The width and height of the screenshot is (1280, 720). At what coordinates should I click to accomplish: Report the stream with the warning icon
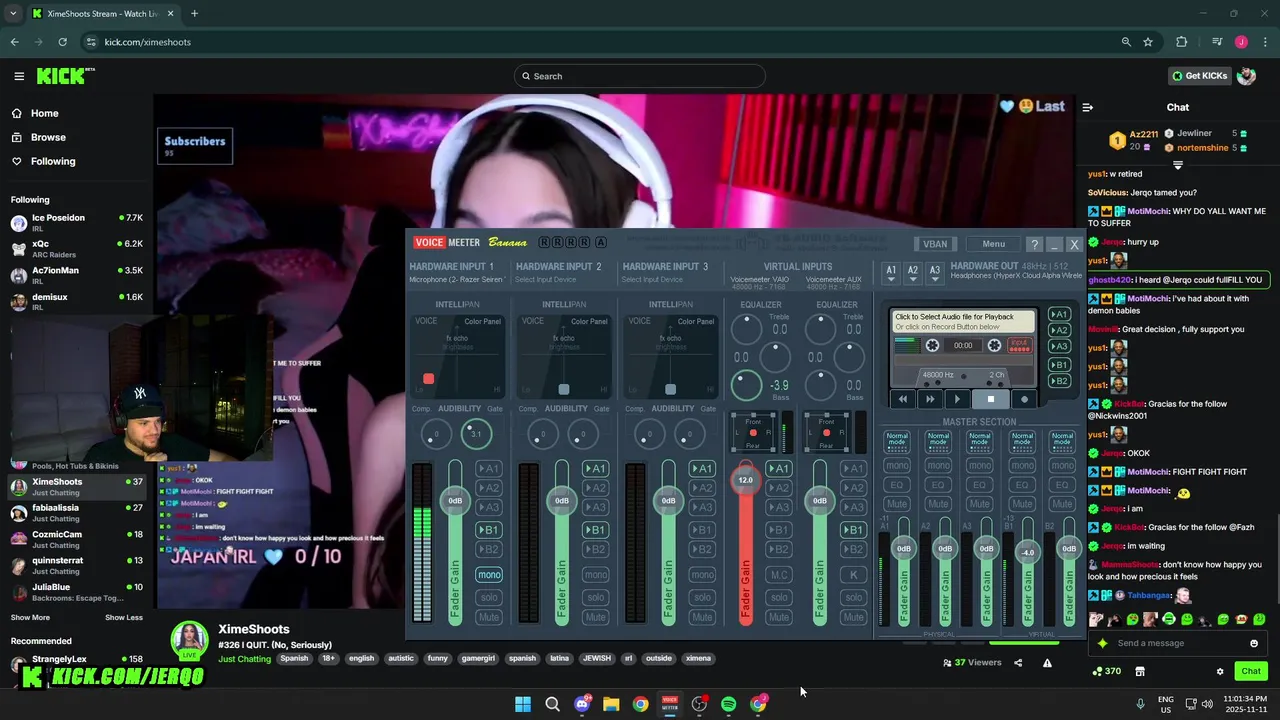tap(1047, 662)
